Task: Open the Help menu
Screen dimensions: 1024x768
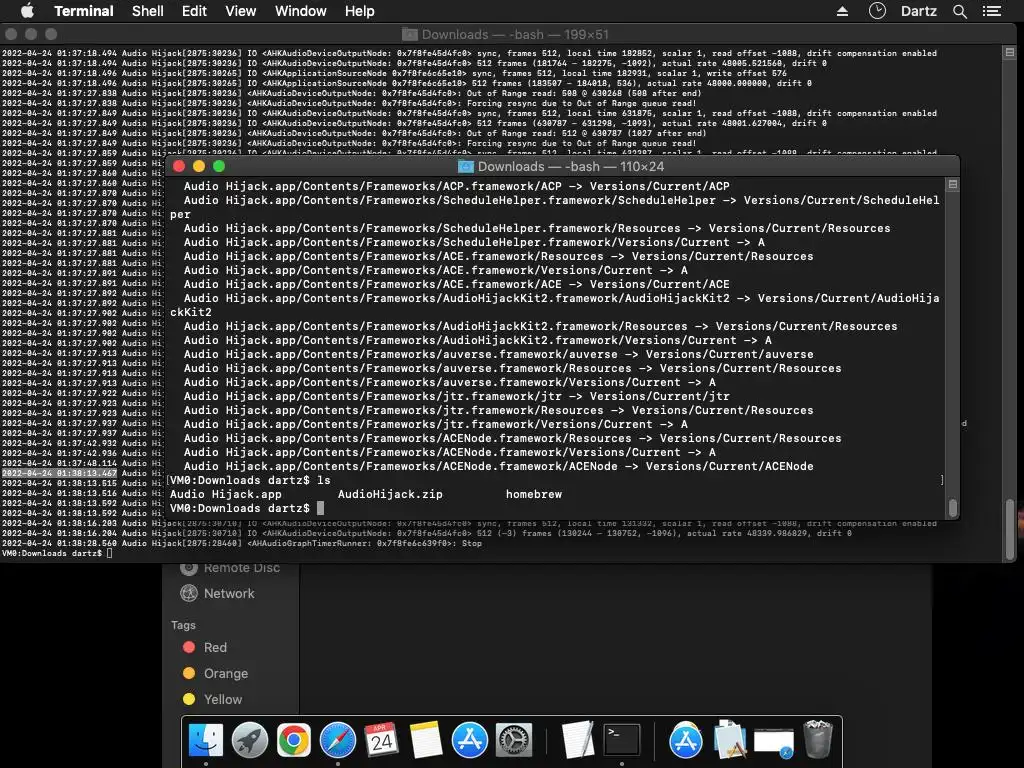Action: coord(359,11)
